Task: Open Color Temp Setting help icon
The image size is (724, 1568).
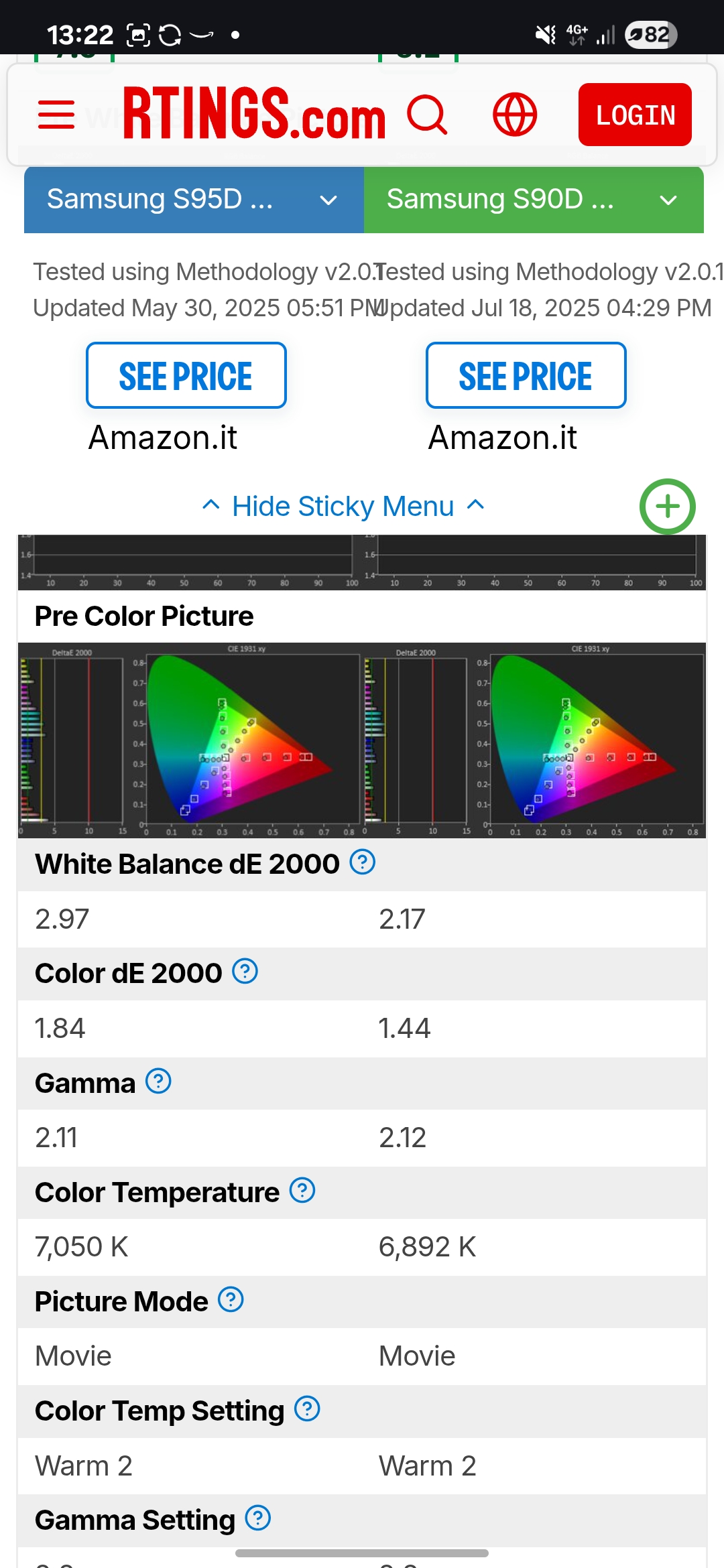Action: (308, 1409)
